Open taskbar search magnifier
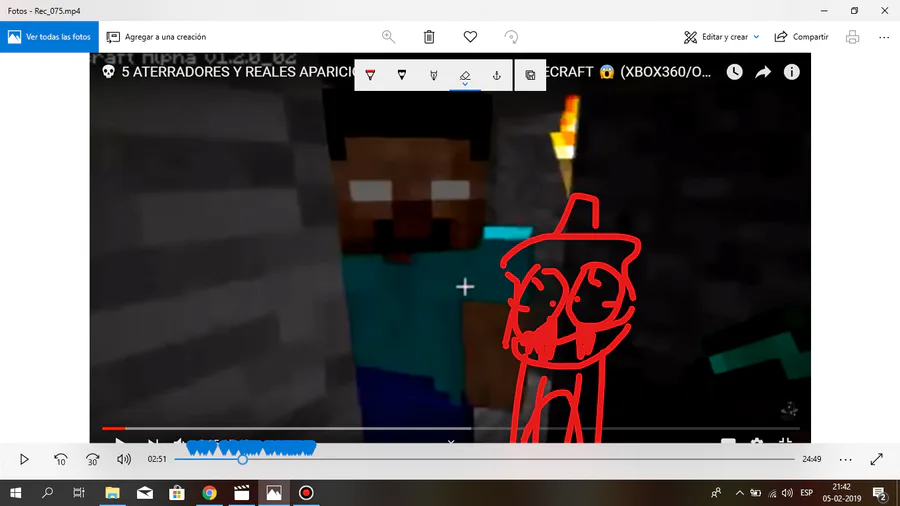900x506 pixels. pyautogui.click(x=48, y=493)
